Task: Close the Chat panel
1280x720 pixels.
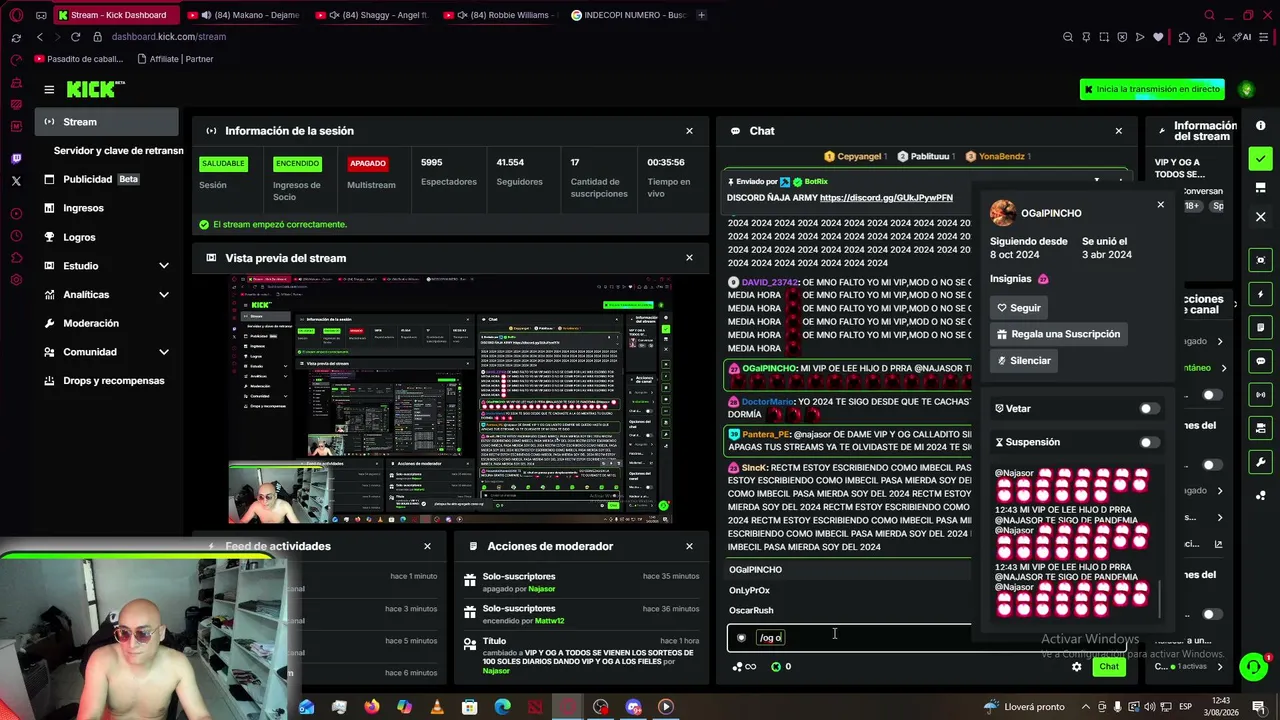Action: tap(1119, 131)
